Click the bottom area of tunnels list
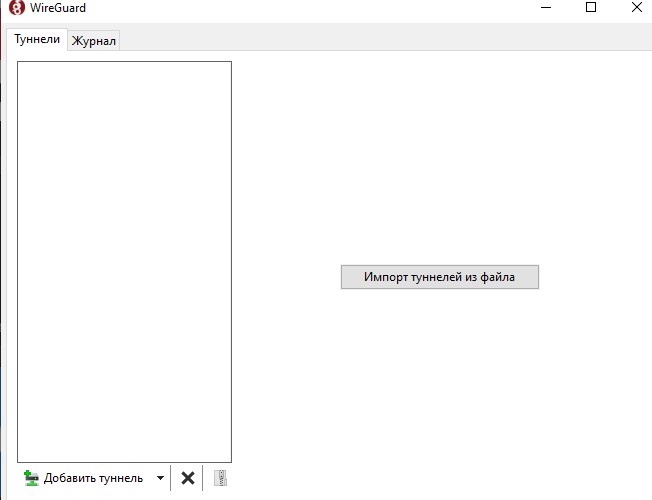The width and height of the screenshot is (652, 500). (x=124, y=440)
